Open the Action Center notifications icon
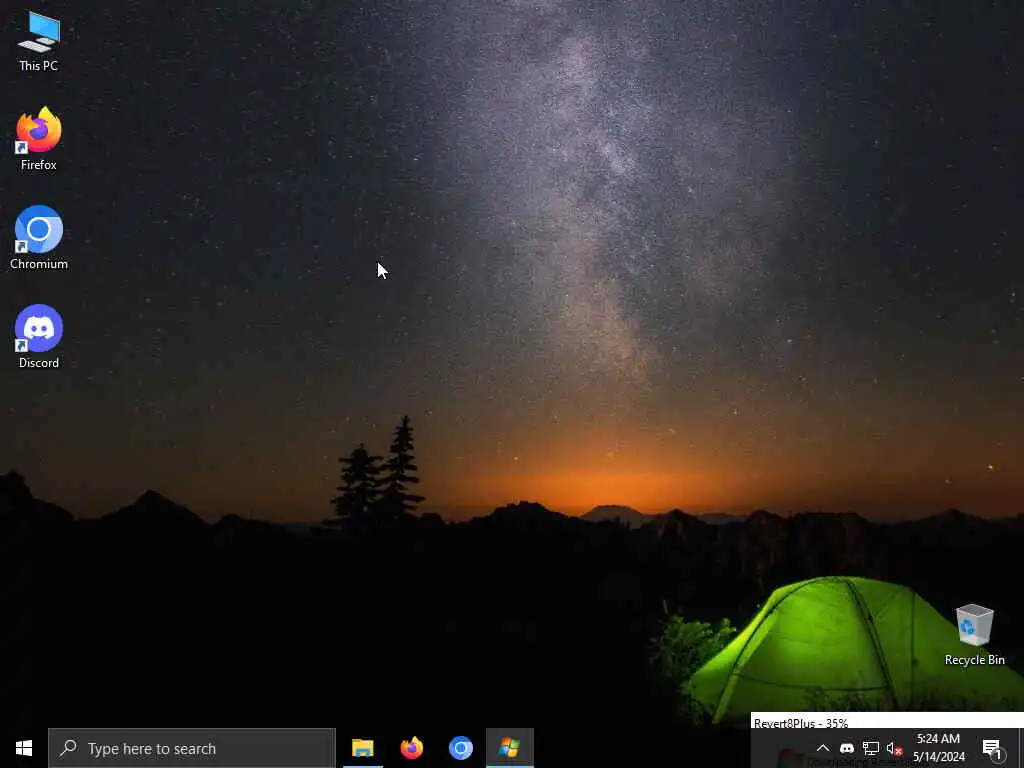Image resolution: width=1024 pixels, height=768 pixels. pos(991,748)
